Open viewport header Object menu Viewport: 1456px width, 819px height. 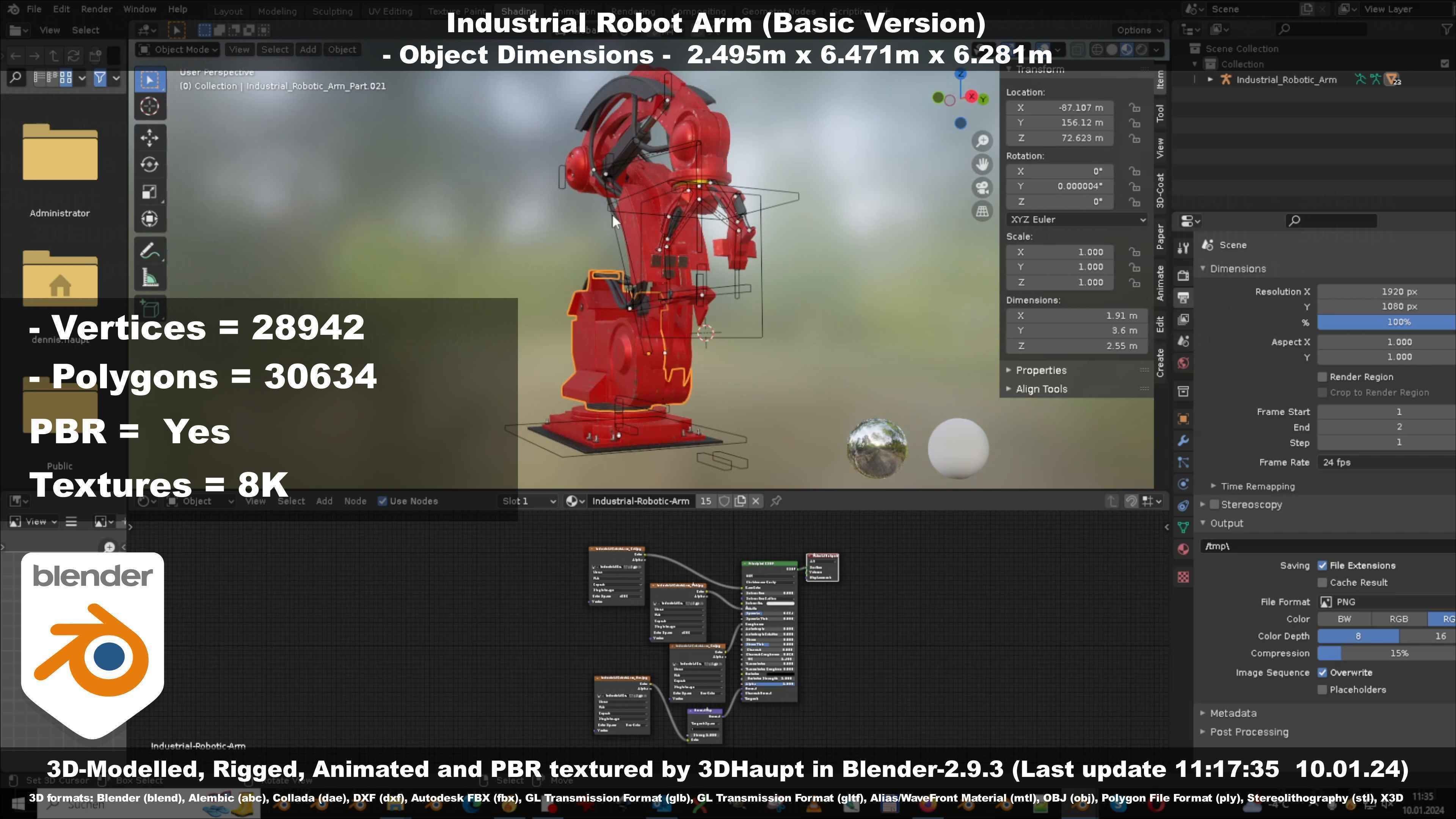342,50
